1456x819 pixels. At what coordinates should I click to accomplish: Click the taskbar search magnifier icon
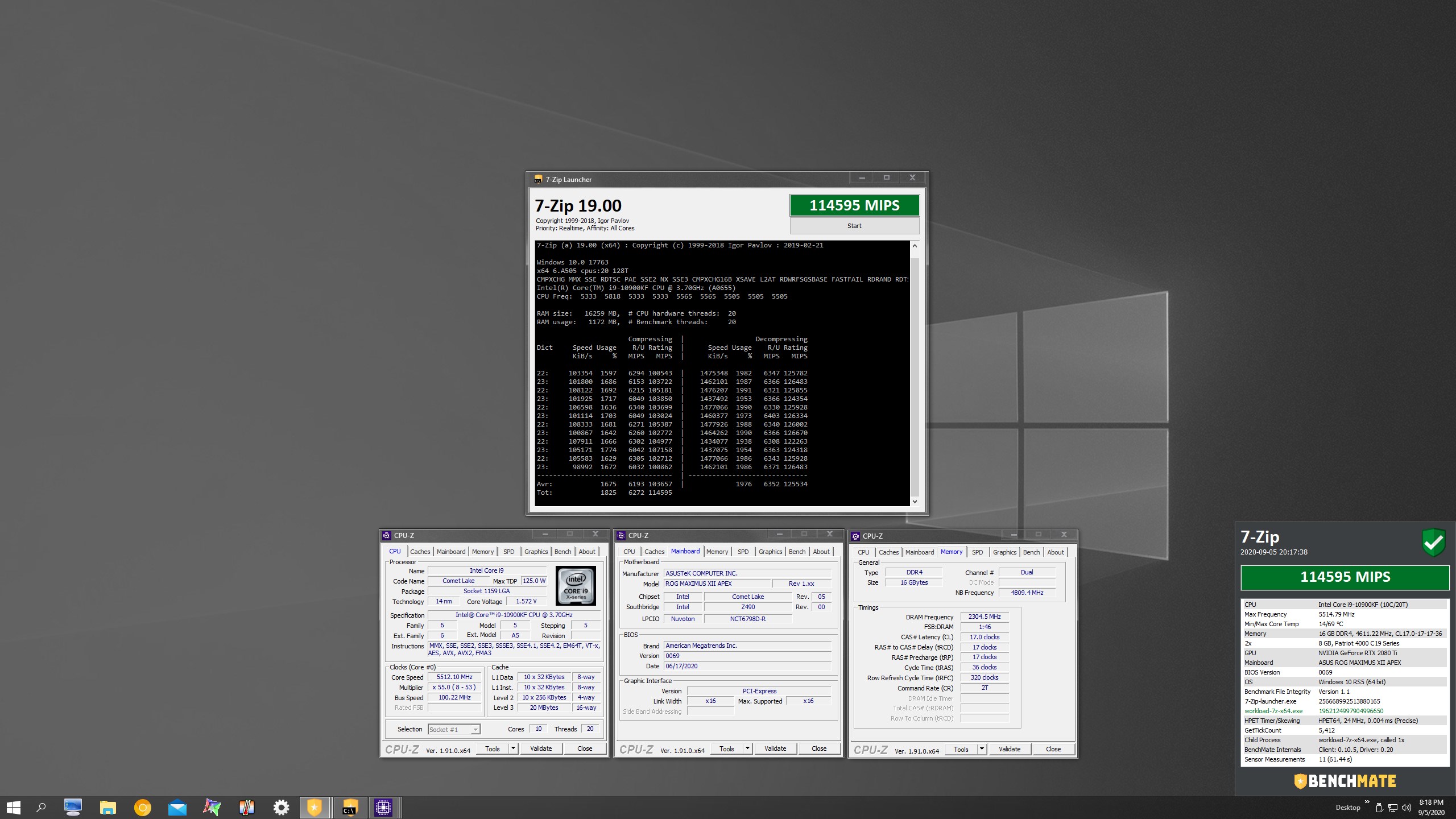41,807
